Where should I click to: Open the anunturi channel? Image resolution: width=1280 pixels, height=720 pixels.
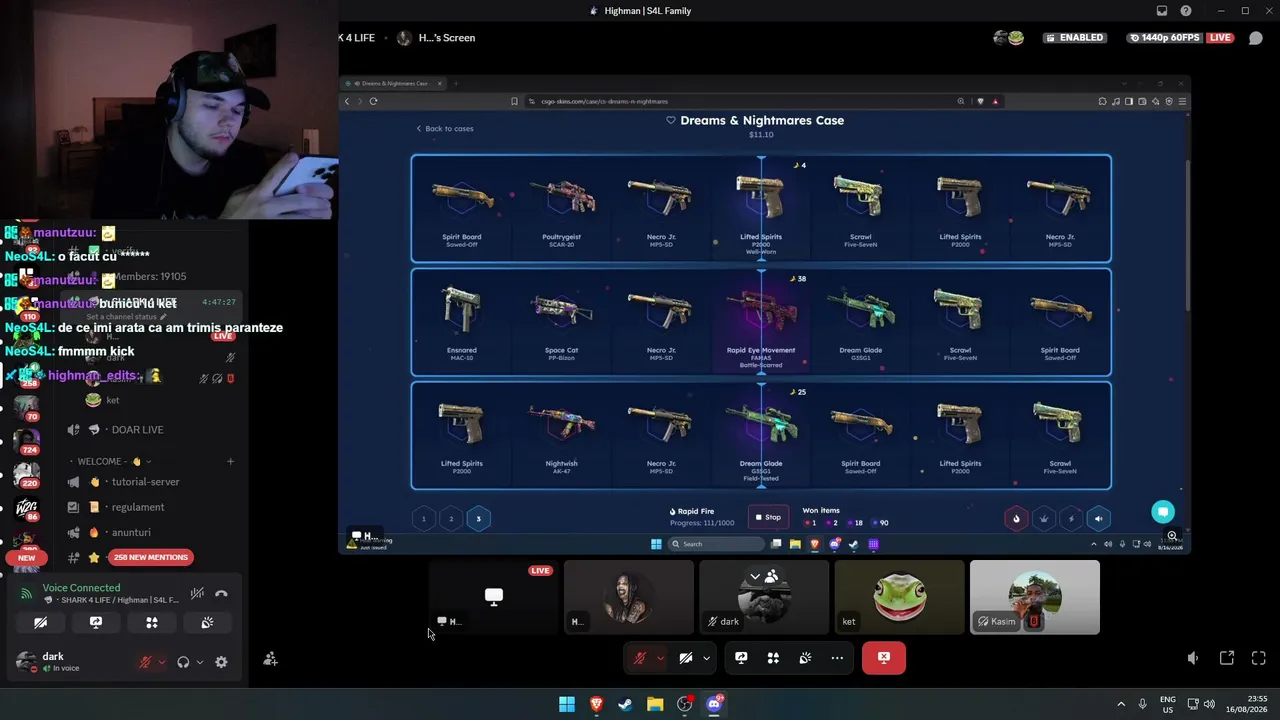pyautogui.click(x=131, y=533)
